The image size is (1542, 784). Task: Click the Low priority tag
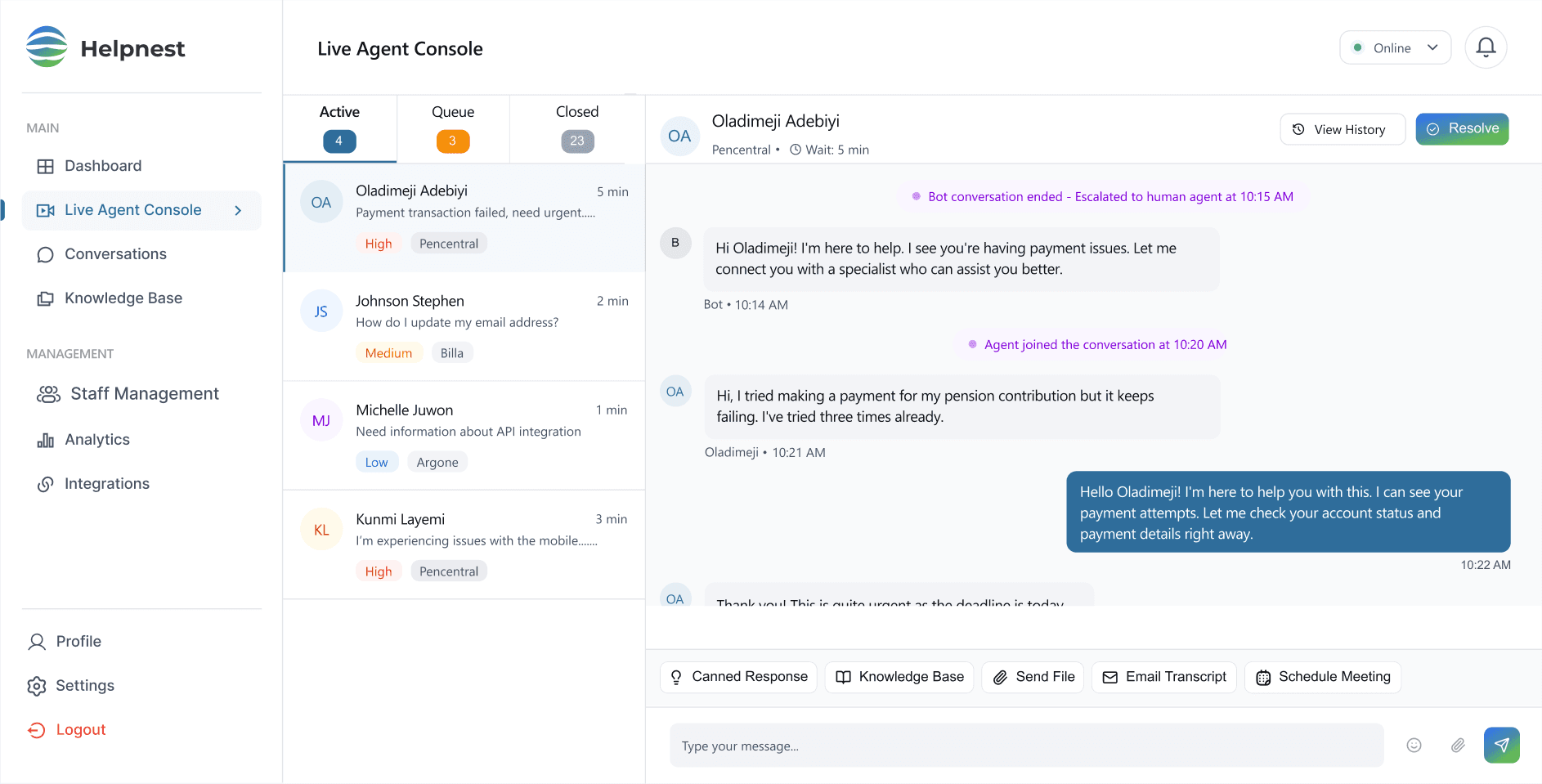click(x=377, y=462)
